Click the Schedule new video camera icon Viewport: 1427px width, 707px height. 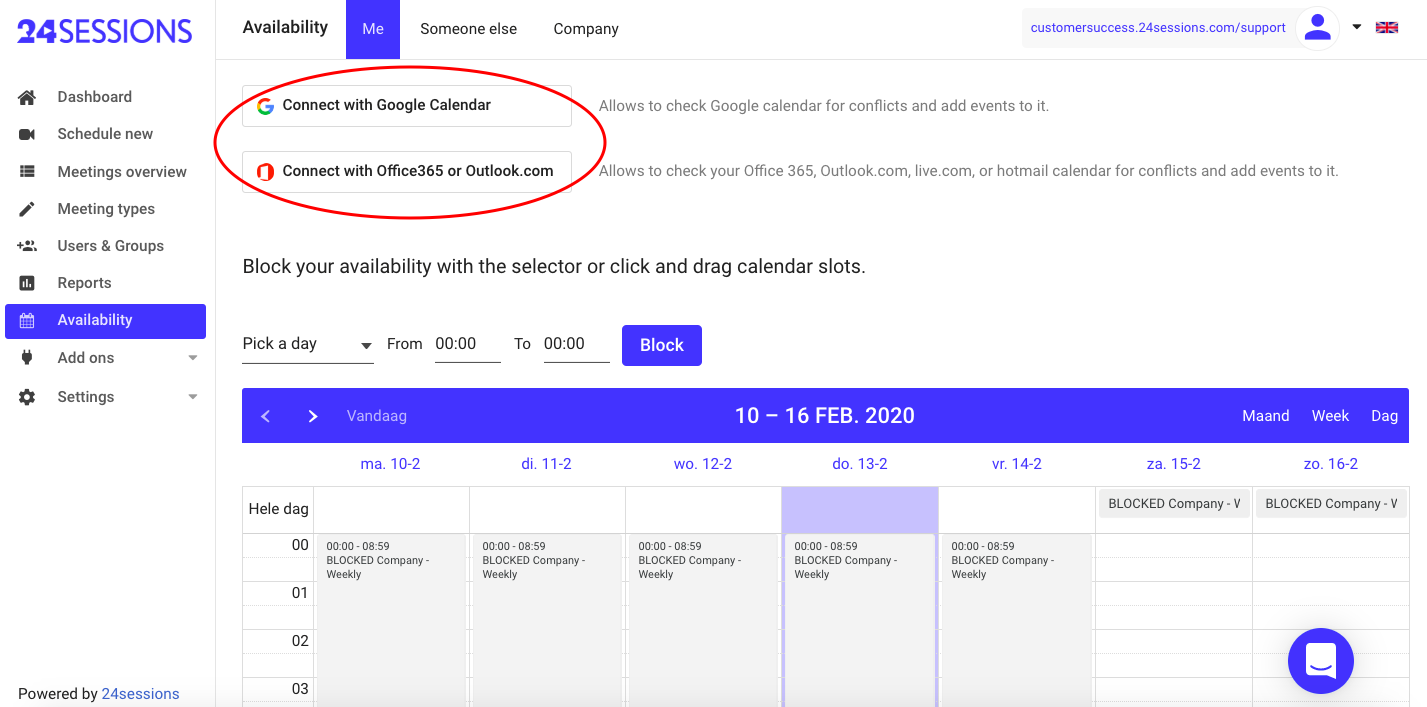(27, 134)
